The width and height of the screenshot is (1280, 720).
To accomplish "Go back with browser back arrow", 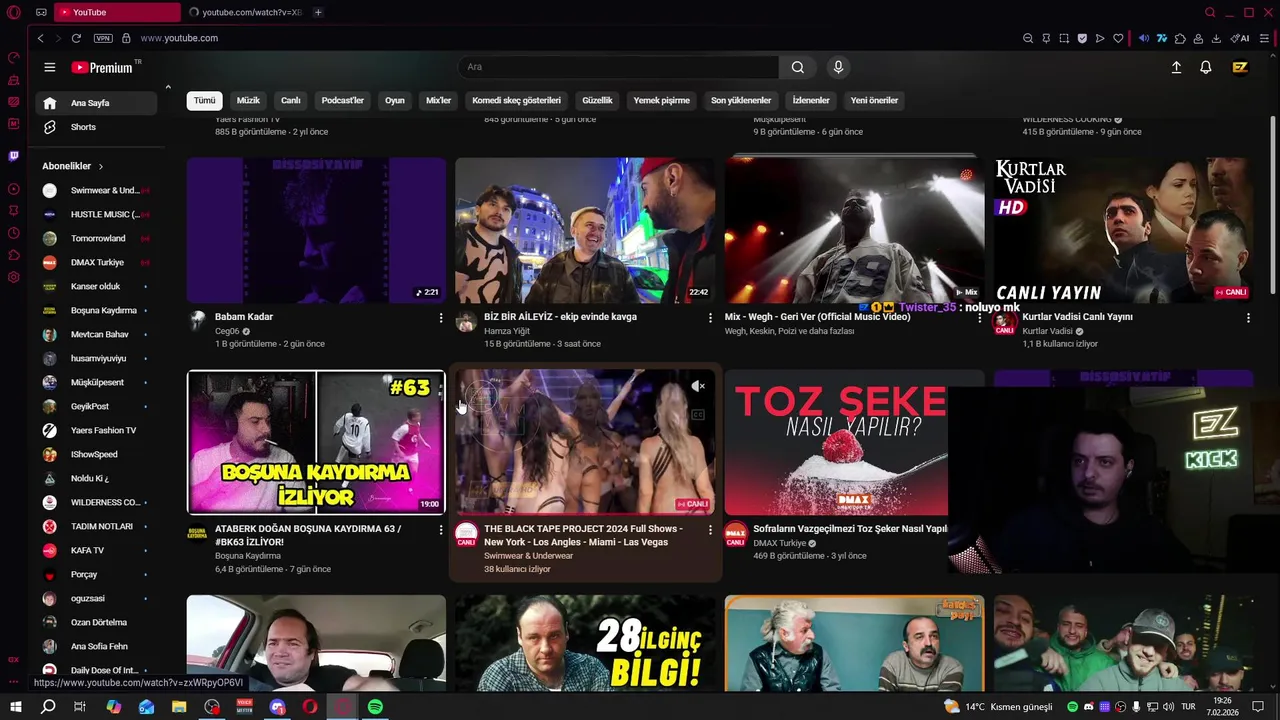I will tap(40, 38).
